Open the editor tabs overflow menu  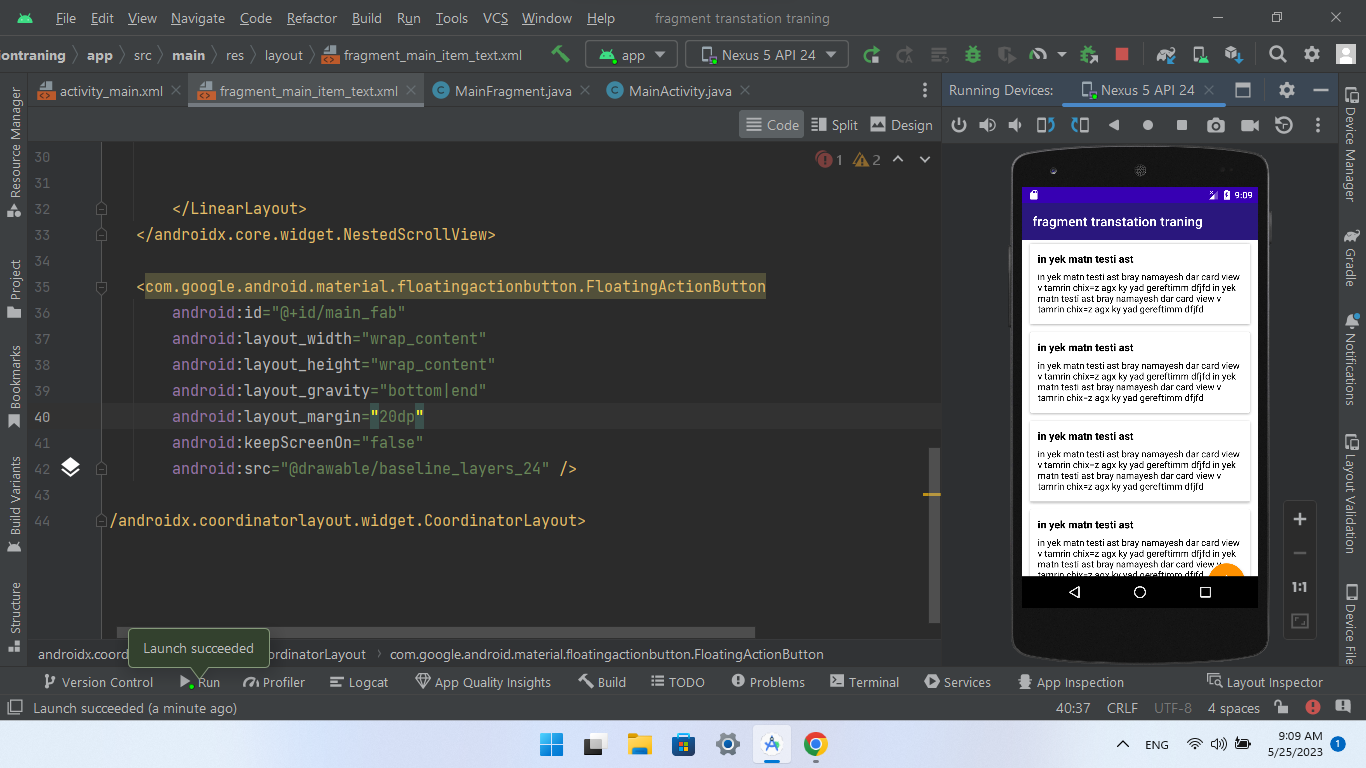click(x=924, y=90)
